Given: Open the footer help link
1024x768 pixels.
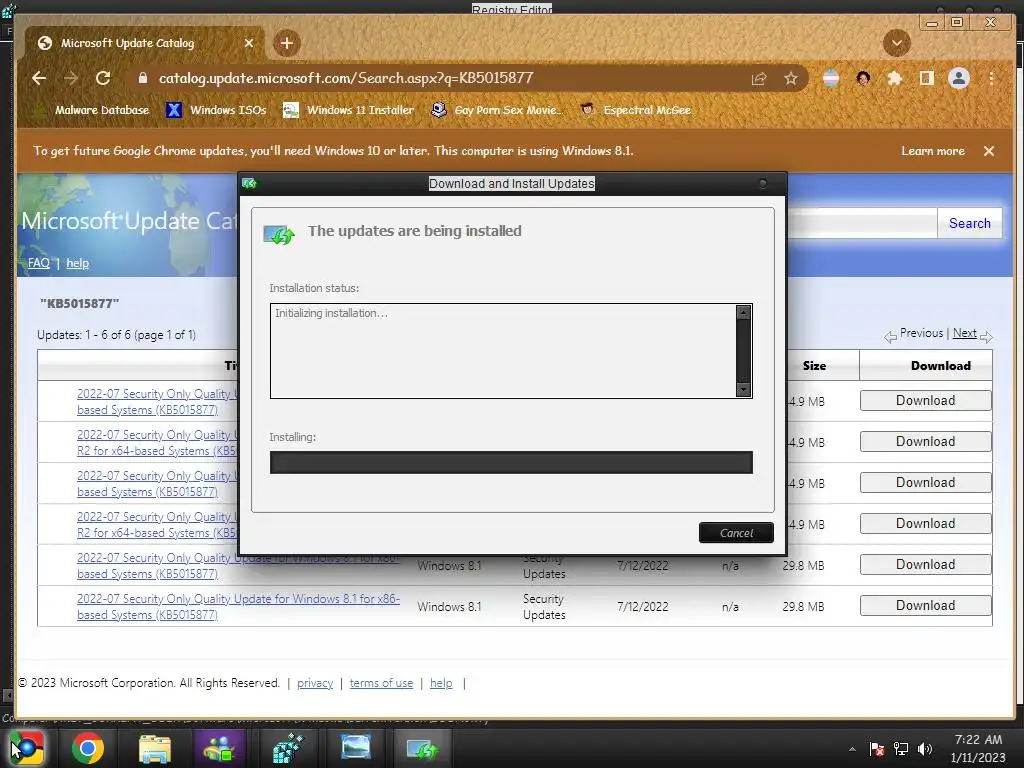Looking at the screenshot, I should [x=441, y=683].
